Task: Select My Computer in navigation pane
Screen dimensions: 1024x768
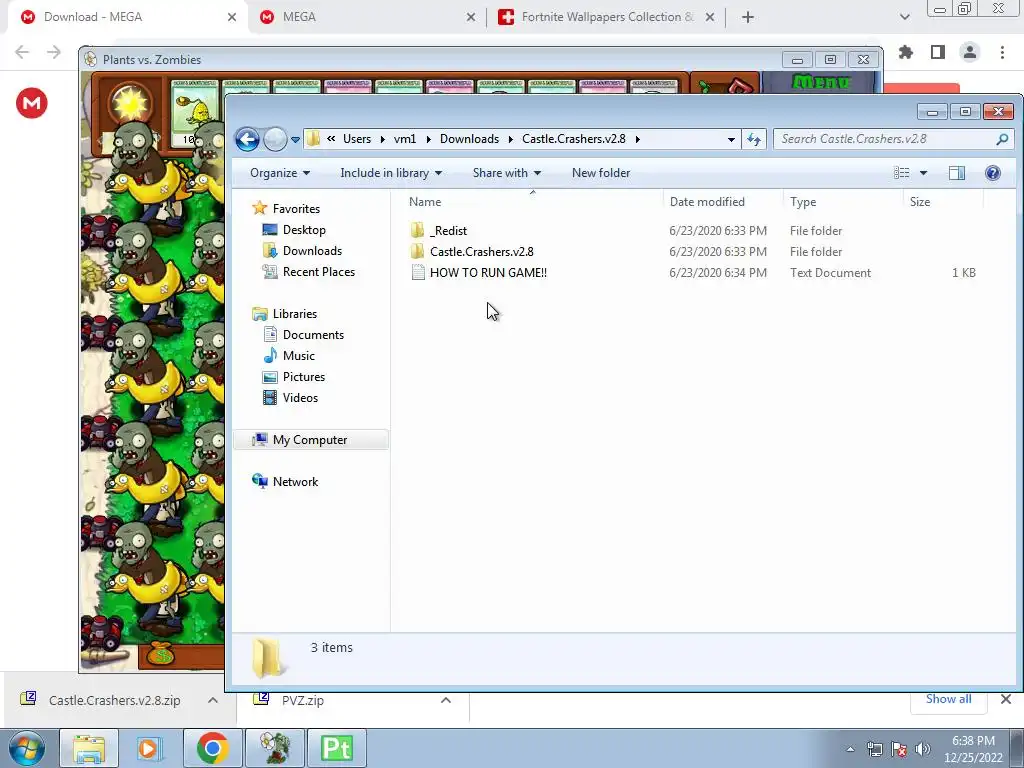Action: tap(310, 440)
